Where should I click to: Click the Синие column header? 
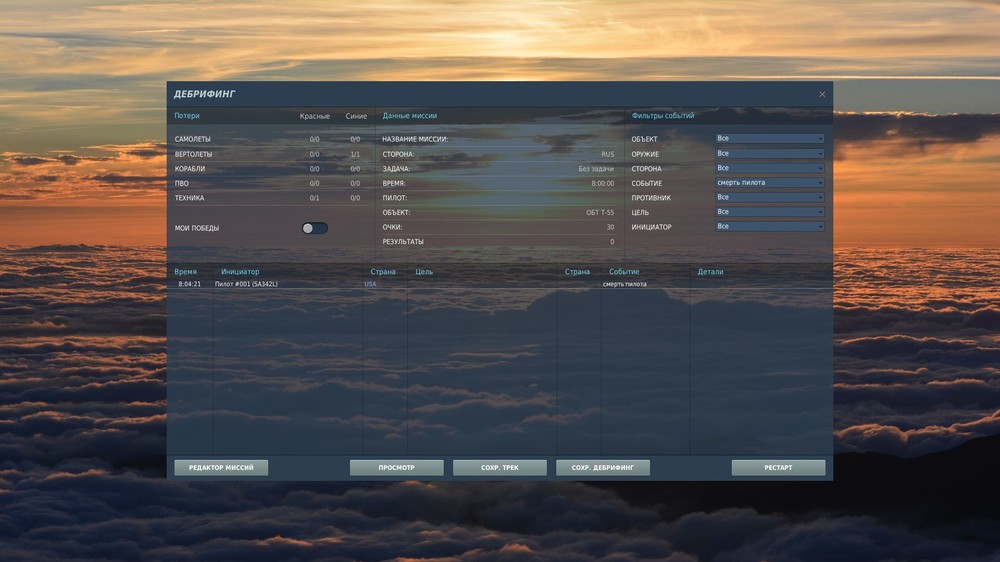[356, 117]
